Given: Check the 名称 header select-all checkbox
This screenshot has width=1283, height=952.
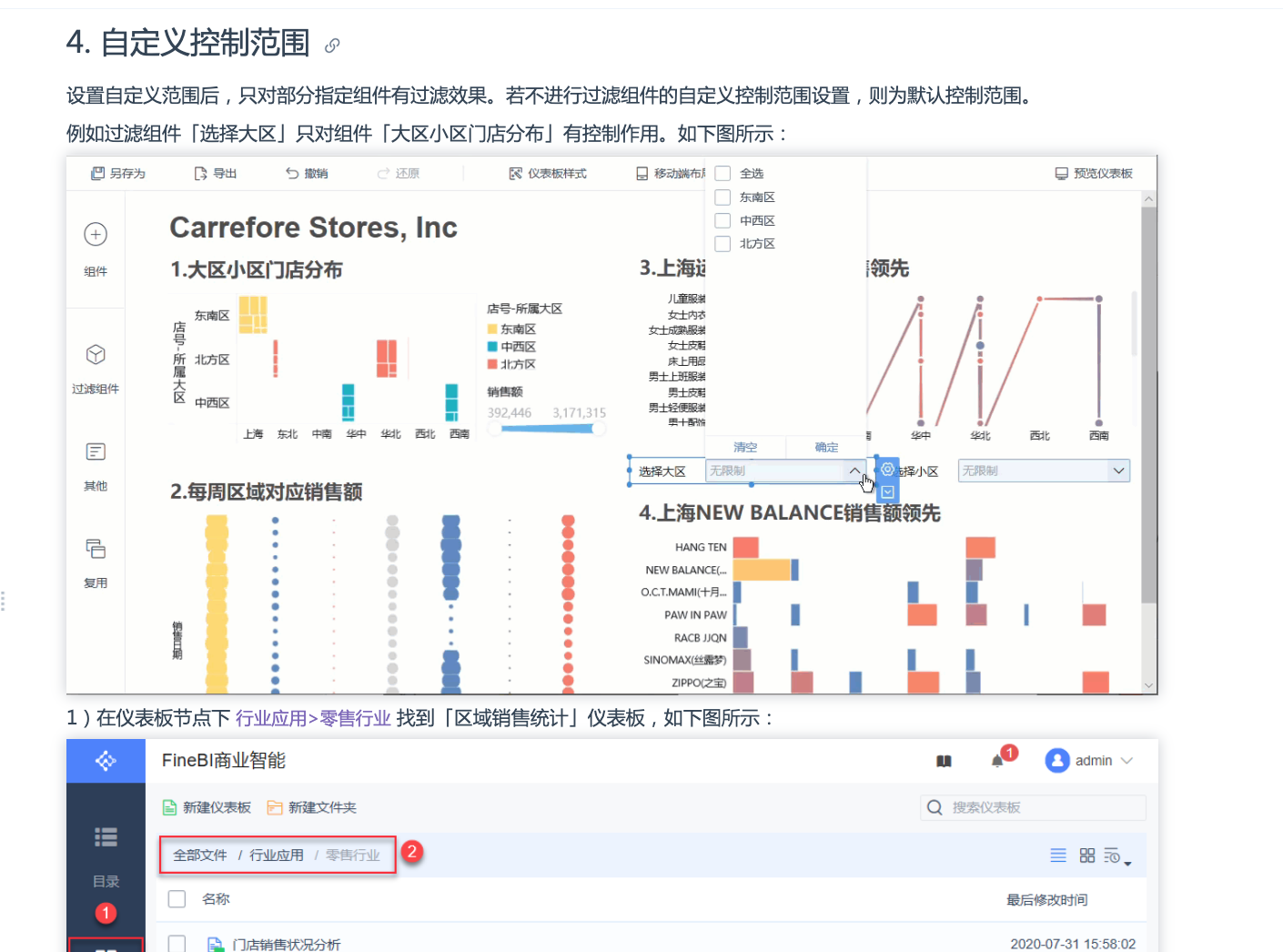Looking at the screenshot, I should click(x=177, y=899).
